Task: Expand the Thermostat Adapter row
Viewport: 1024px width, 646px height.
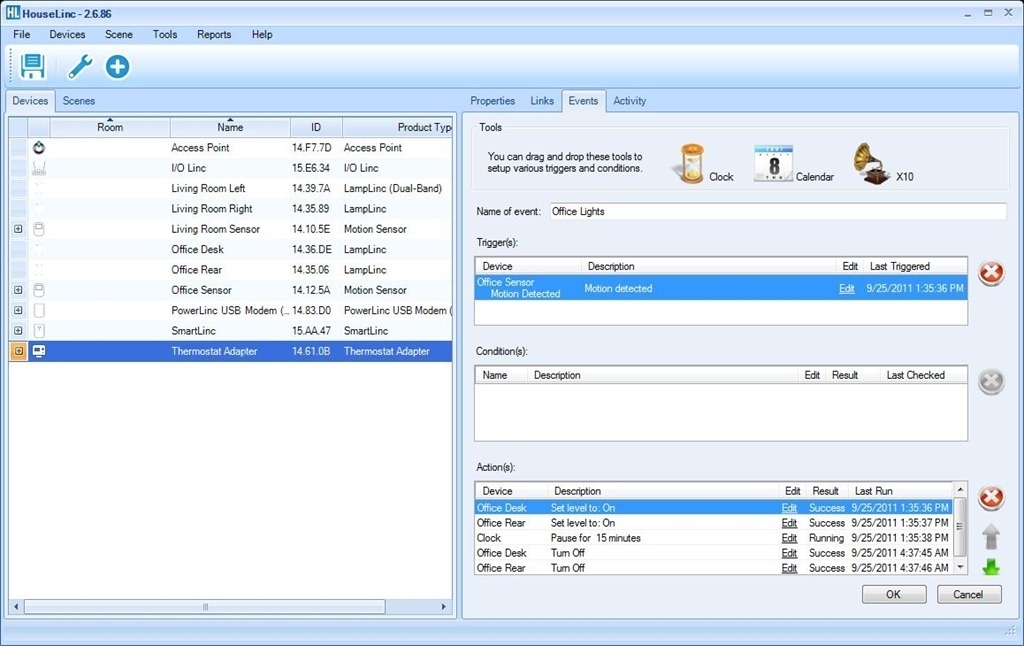Action: pos(18,351)
